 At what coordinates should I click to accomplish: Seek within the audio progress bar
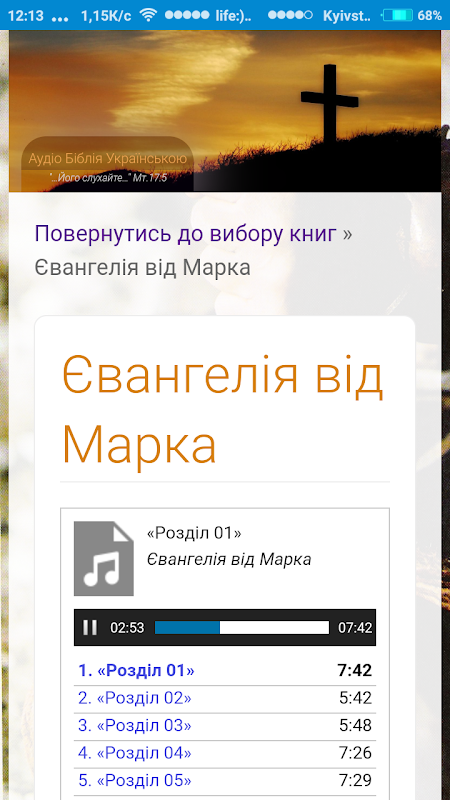pos(242,628)
